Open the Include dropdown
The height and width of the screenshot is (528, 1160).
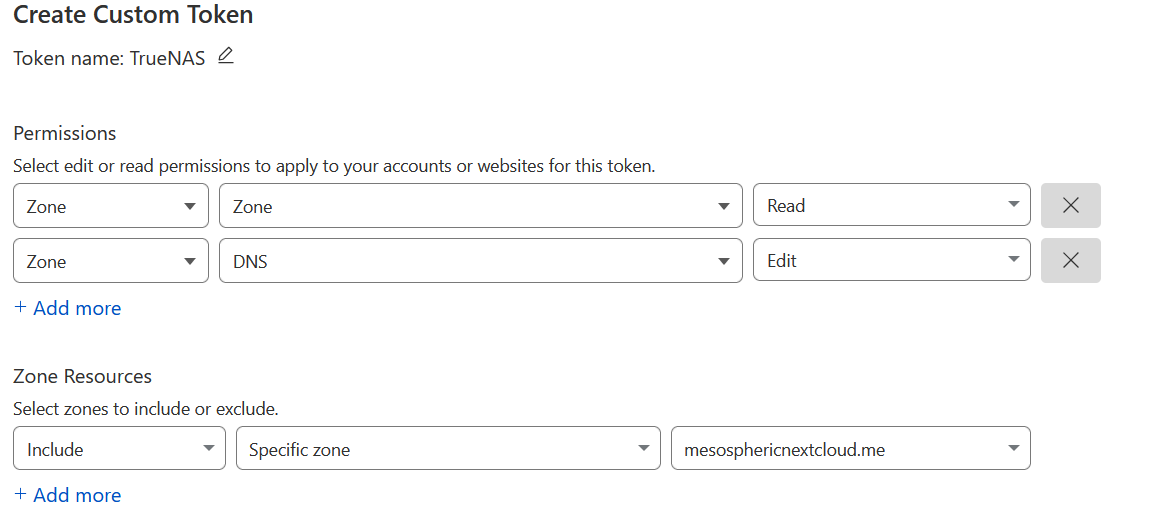119,449
